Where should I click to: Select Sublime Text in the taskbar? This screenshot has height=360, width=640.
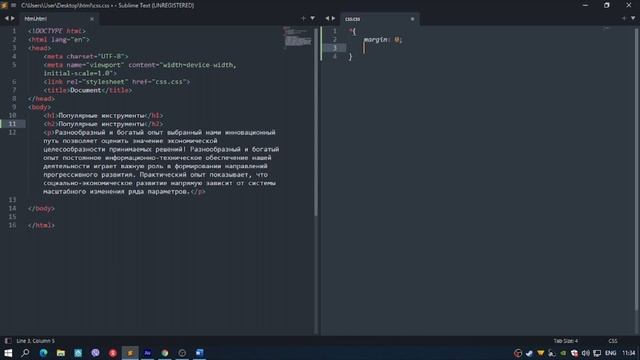[x=130, y=353]
